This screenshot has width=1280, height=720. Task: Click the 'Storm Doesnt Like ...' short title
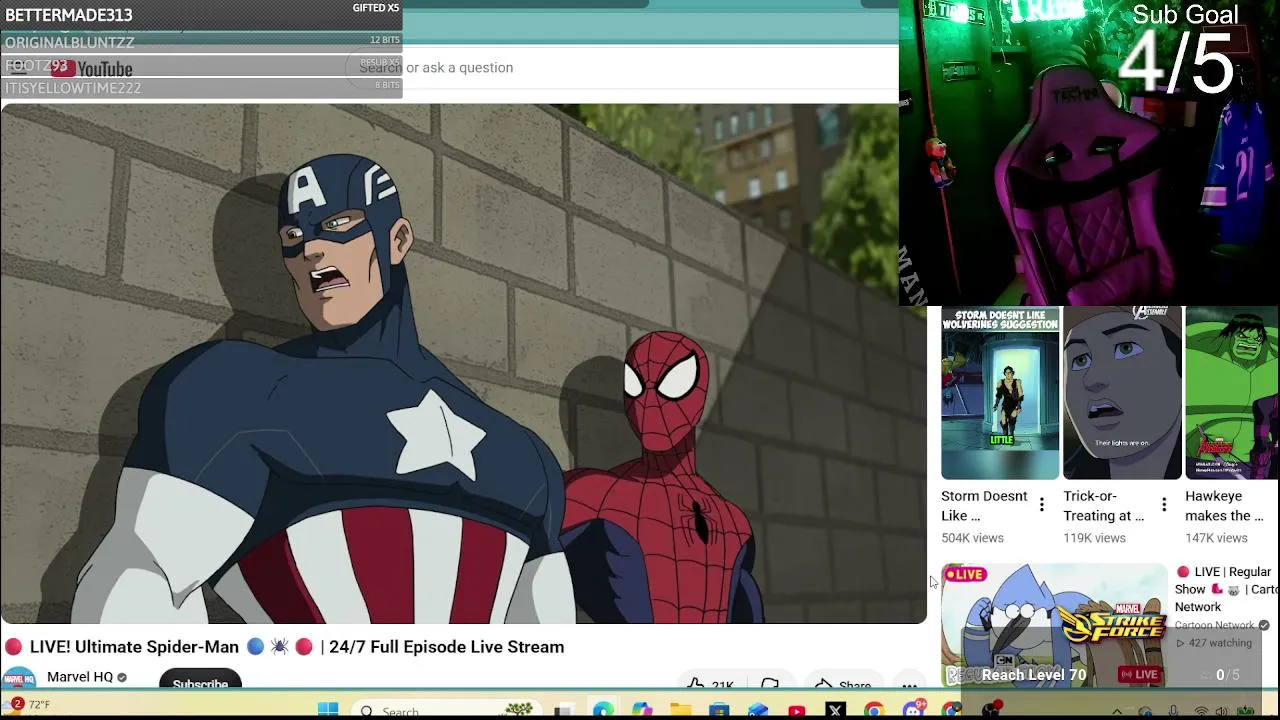(x=984, y=506)
